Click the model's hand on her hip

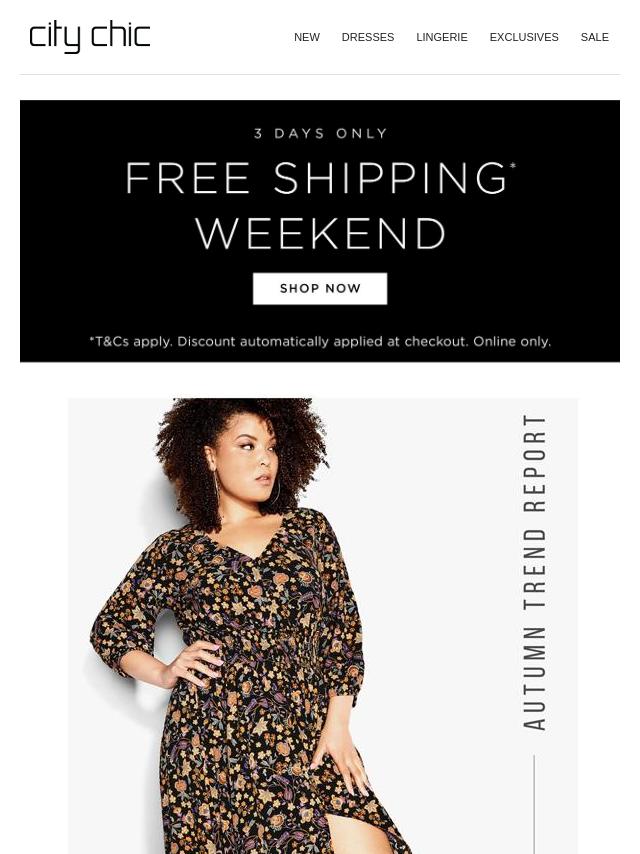193,662
